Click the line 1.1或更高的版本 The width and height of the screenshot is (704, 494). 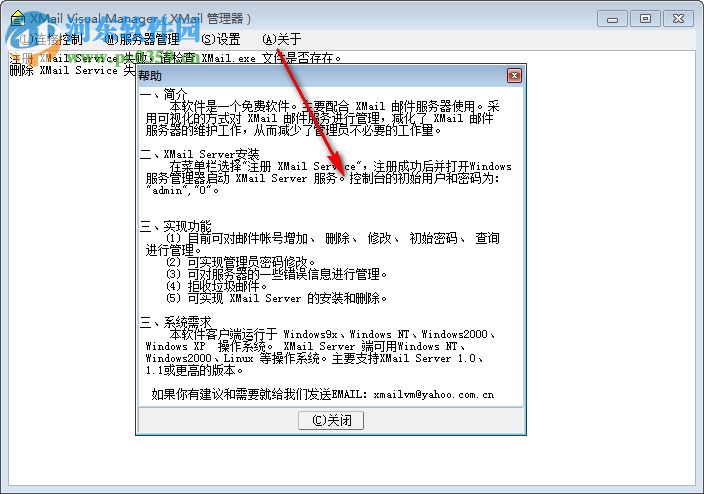[x=194, y=370]
